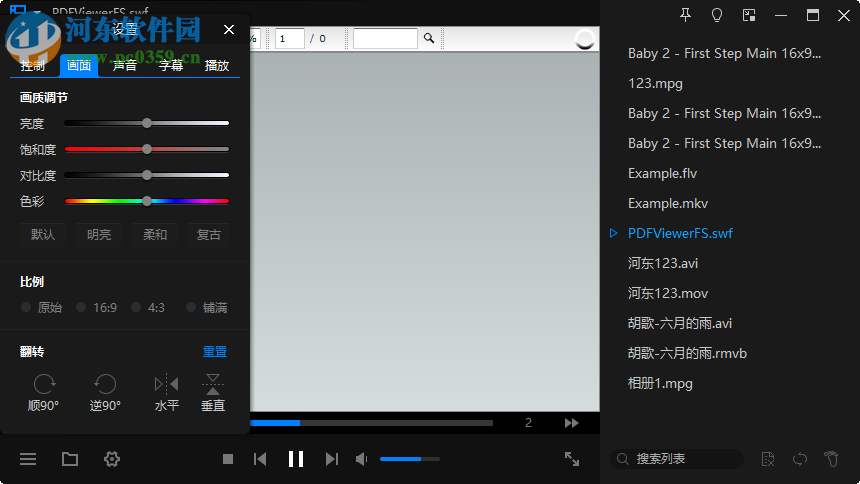This screenshot has width=860, height=484.
Task: Pause the video
Action: [296, 459]
